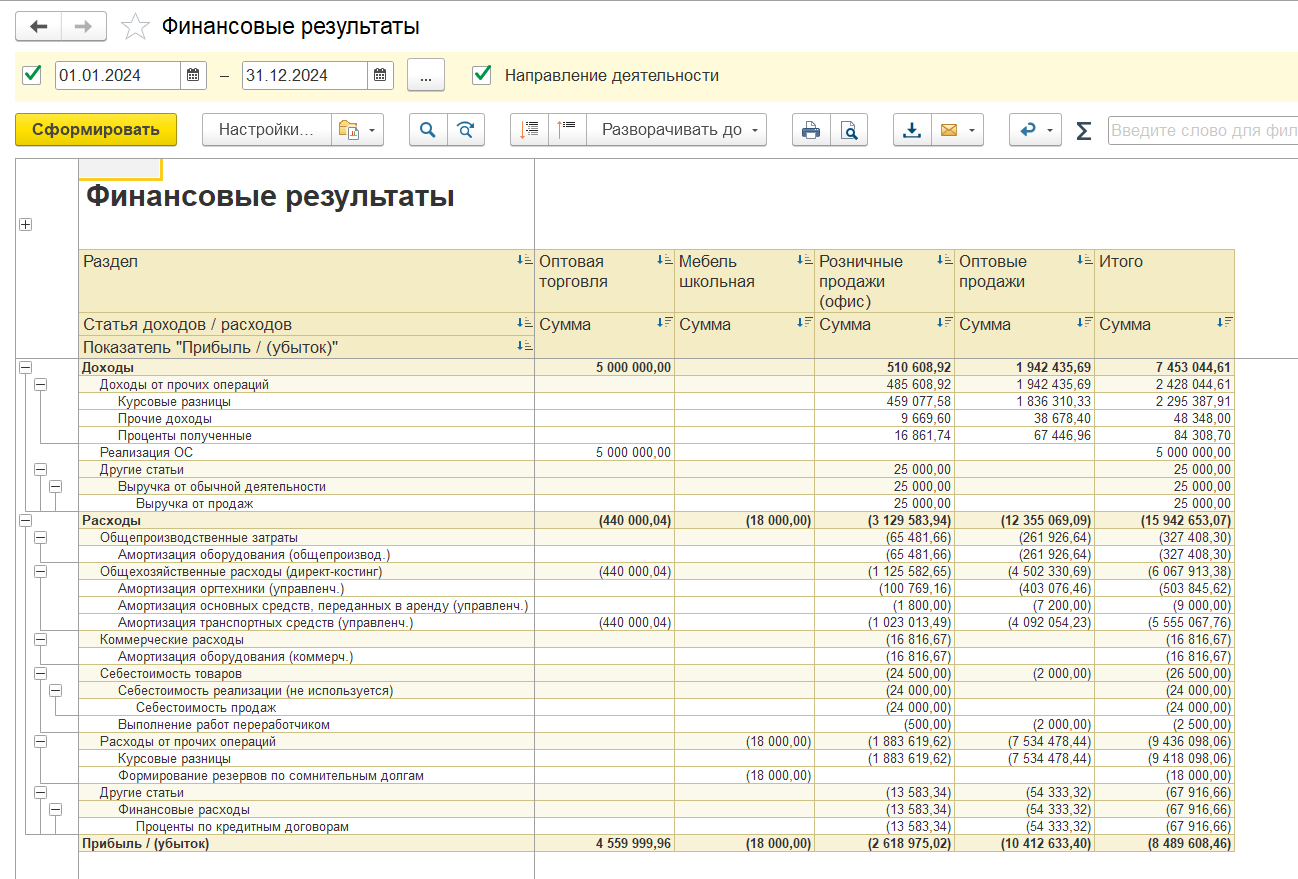The image size is (1298, 879).
Task: Click the magnifier Find icon
Action: [428, 130]
